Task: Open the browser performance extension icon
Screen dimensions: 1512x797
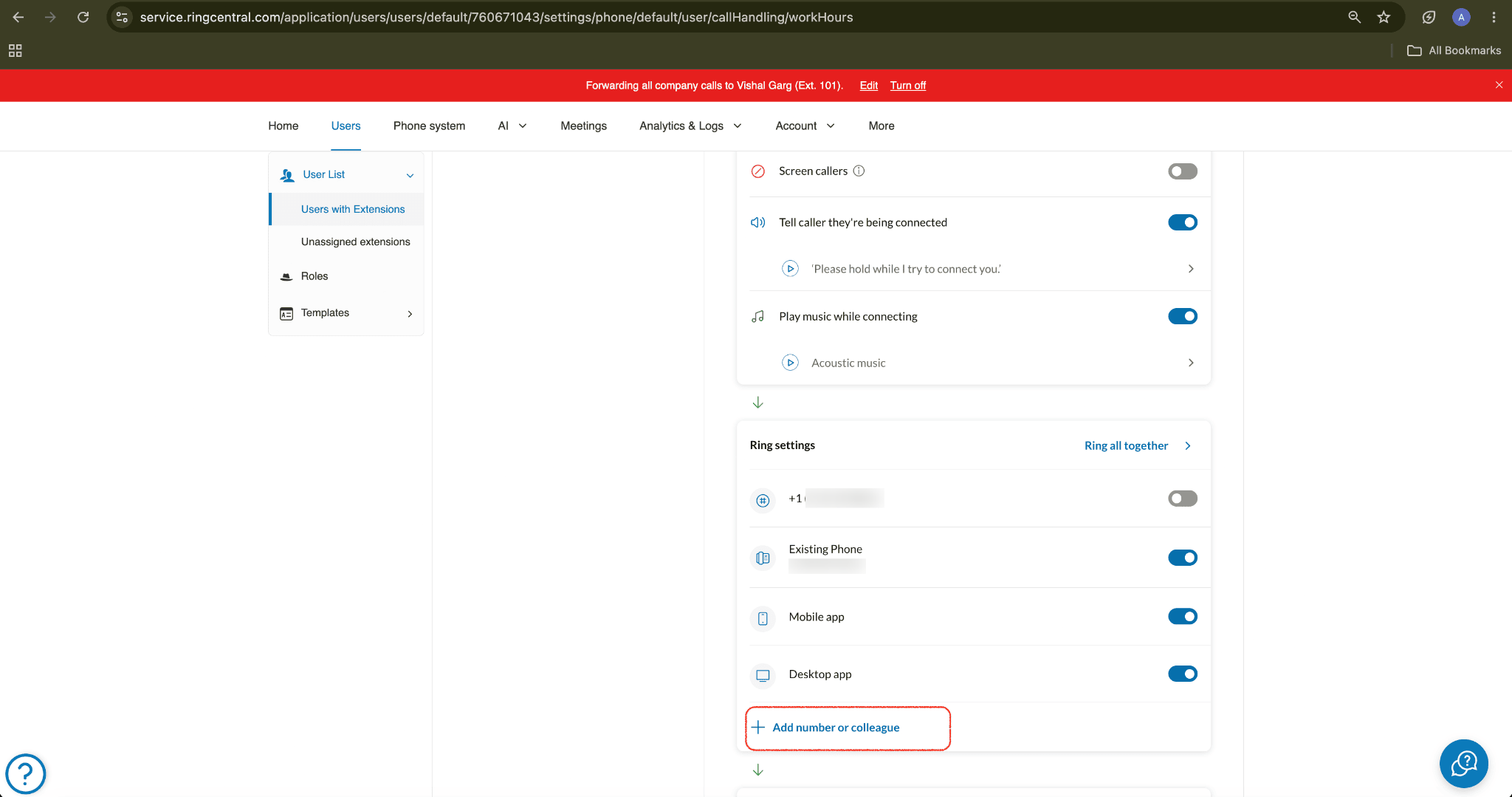Action: pos(1429,17)
